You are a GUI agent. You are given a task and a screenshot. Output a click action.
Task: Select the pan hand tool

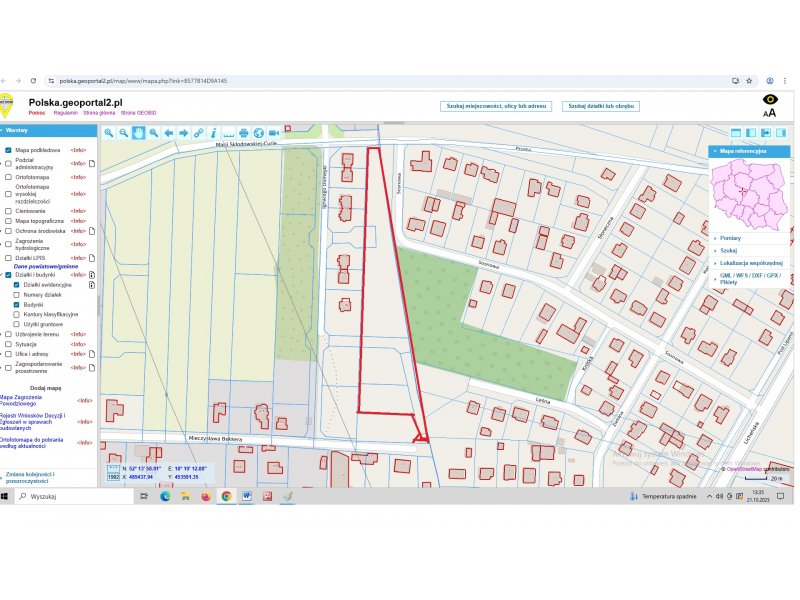(138, 132)
